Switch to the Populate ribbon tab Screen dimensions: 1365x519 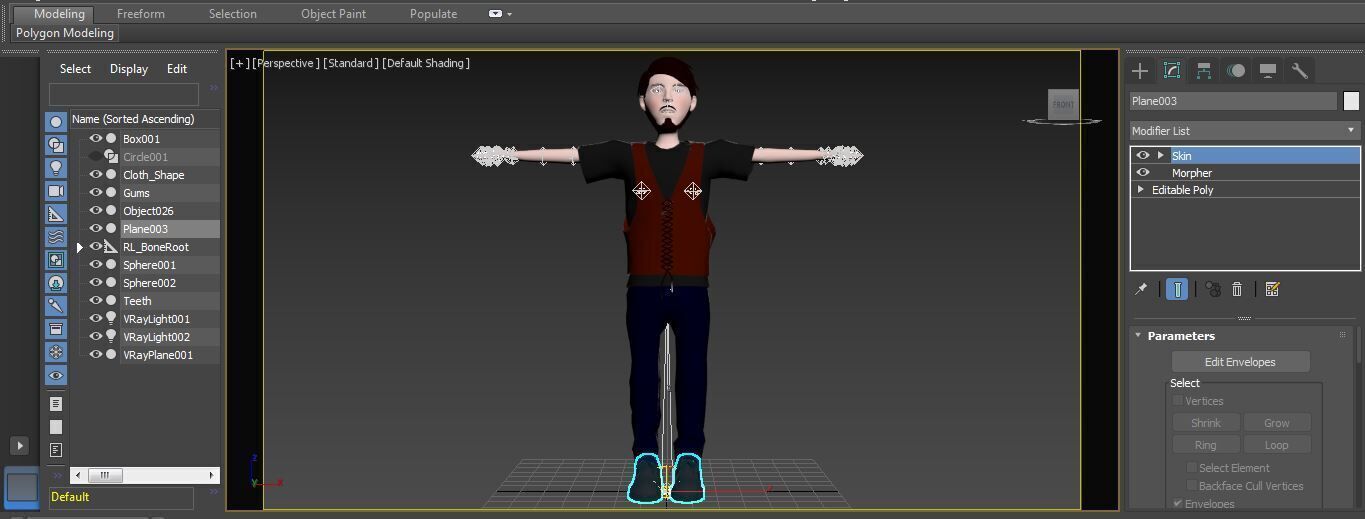(434, 14)
